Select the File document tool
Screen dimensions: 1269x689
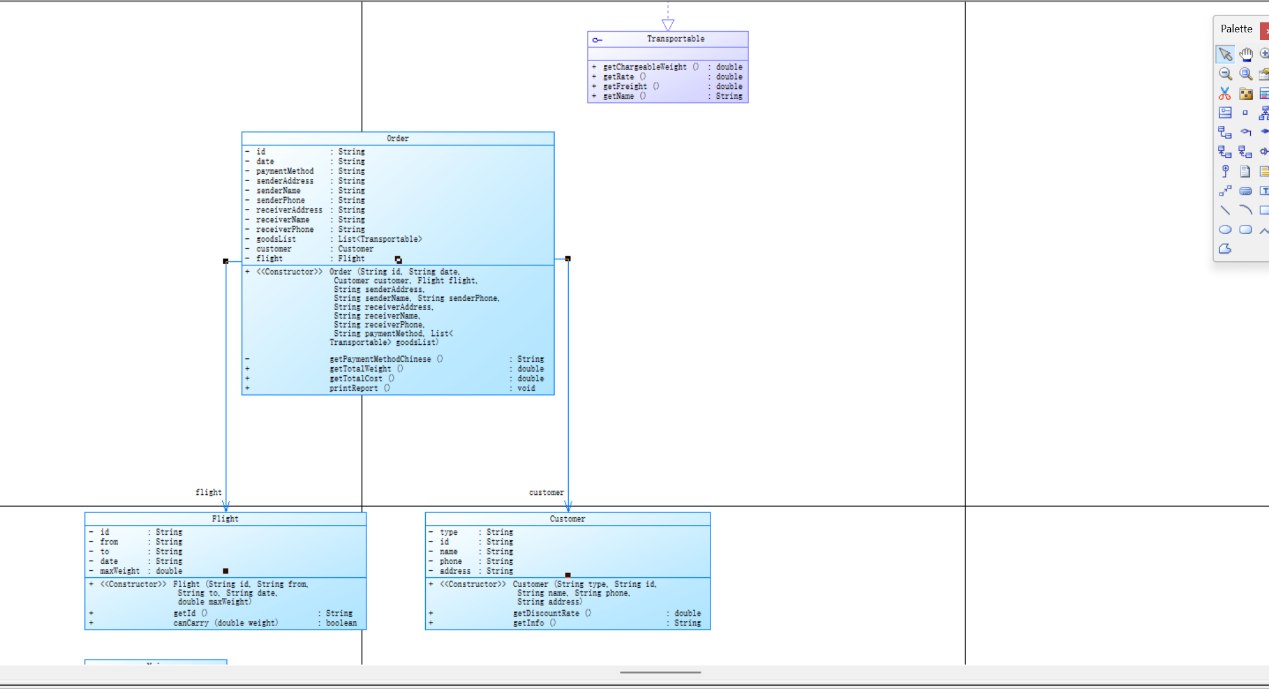(1246, 171)
